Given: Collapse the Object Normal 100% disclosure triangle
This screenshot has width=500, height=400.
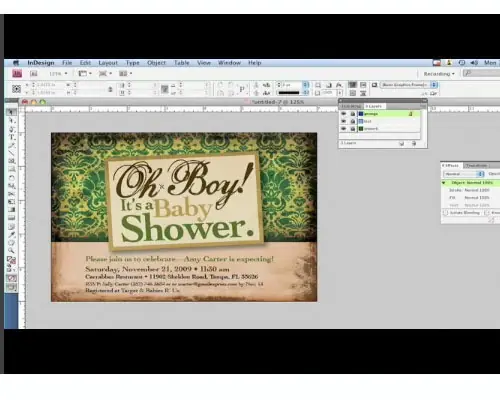Looking at the screenshot, I should coord(444,183).
